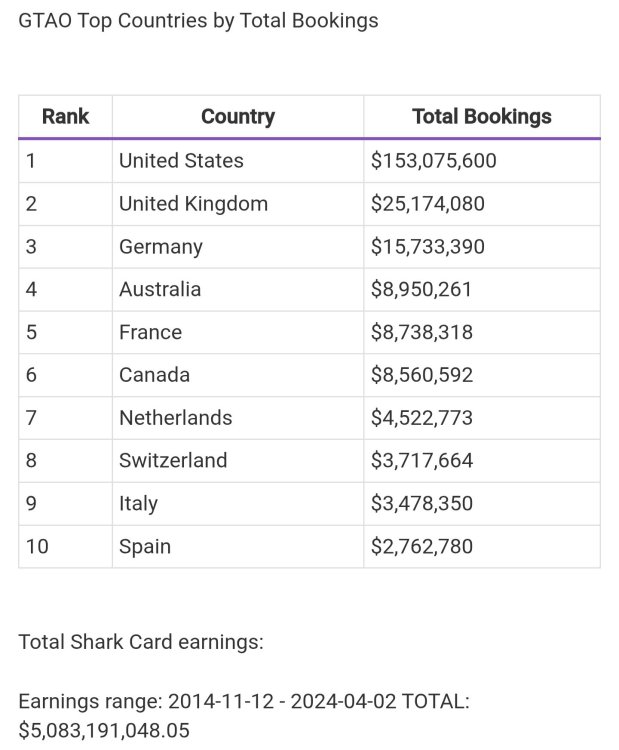Click the Switzerland country cell
Viewport: 619px width, 750px height.
click(173, 461)
